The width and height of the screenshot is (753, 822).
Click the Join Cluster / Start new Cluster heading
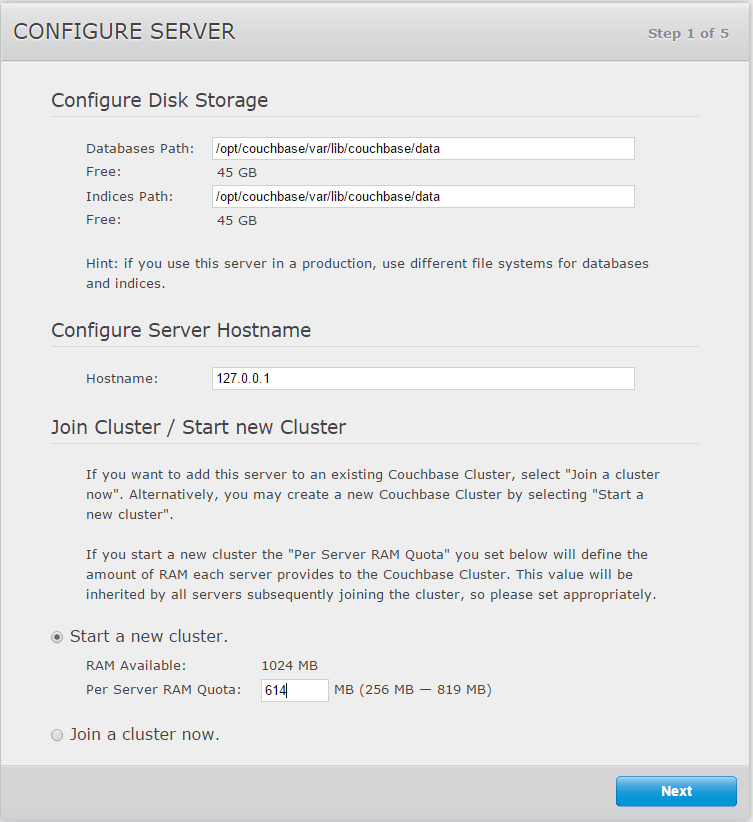(x=198, y=427)
